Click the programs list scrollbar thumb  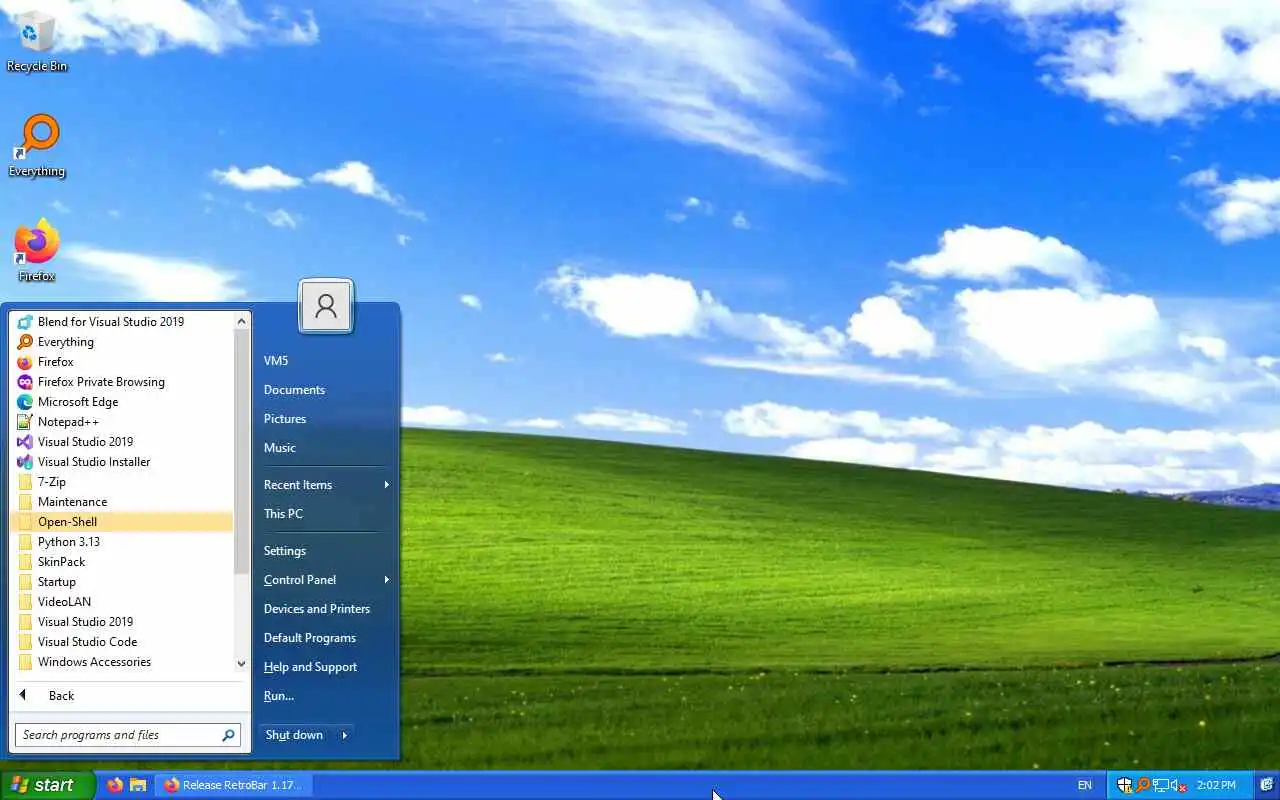[x=241, y=452]
